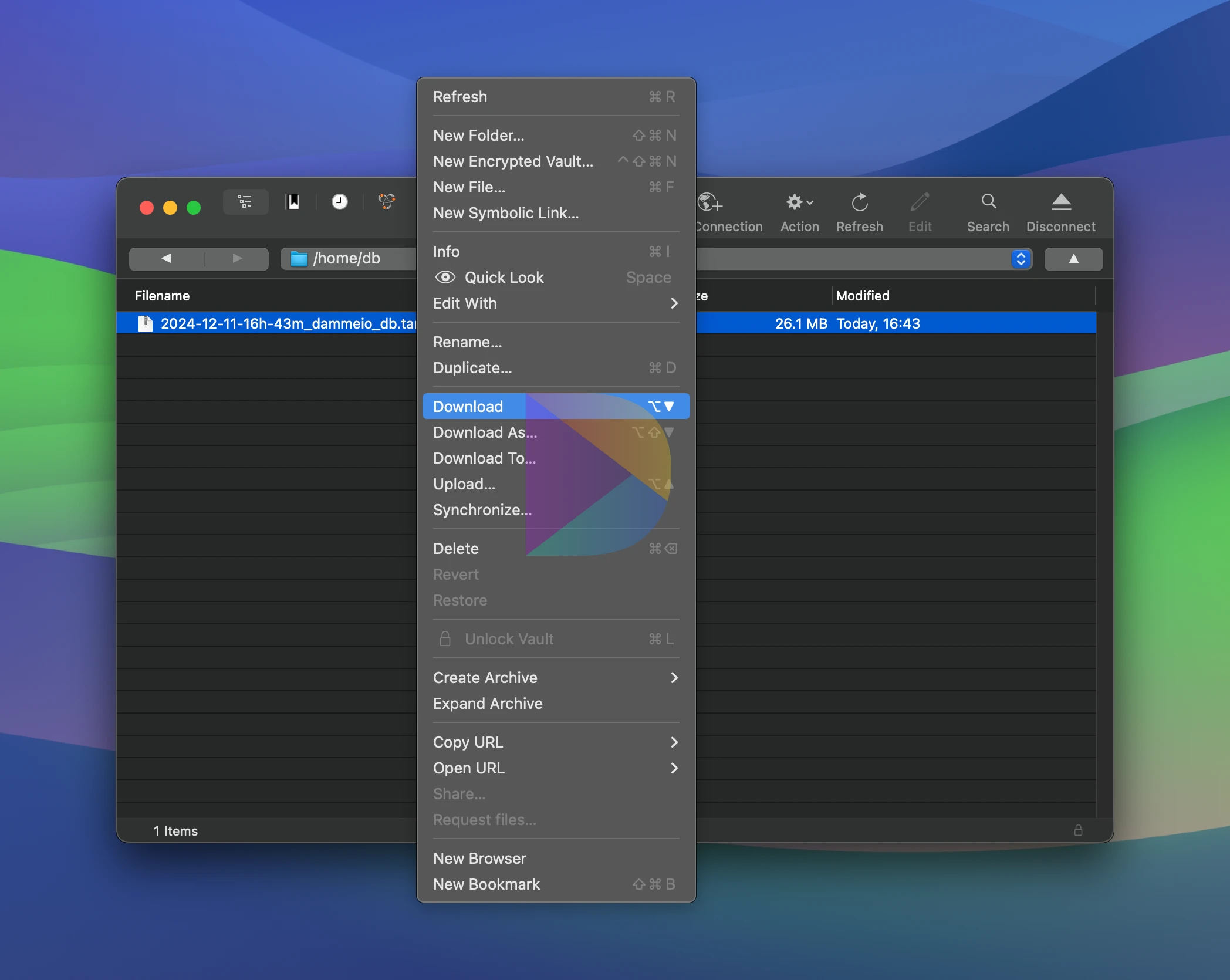Choose New Folder... in context menu
The height and width of the screenshot is (980, 1230).
click(556, 136)
